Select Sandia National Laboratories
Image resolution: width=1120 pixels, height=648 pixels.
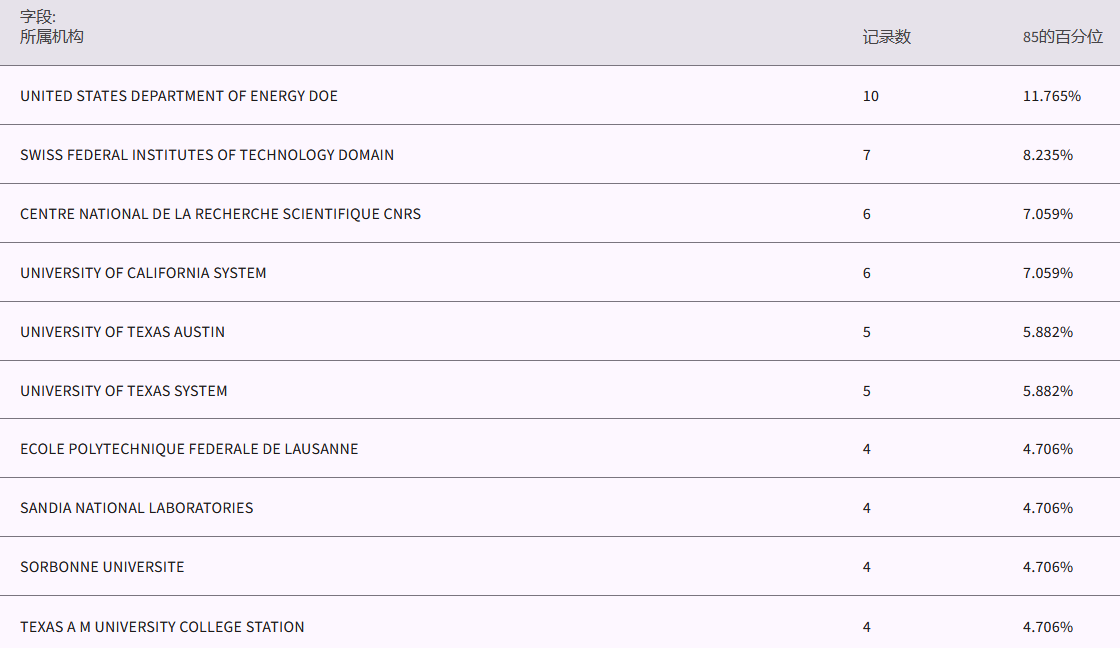pos(137,508)
